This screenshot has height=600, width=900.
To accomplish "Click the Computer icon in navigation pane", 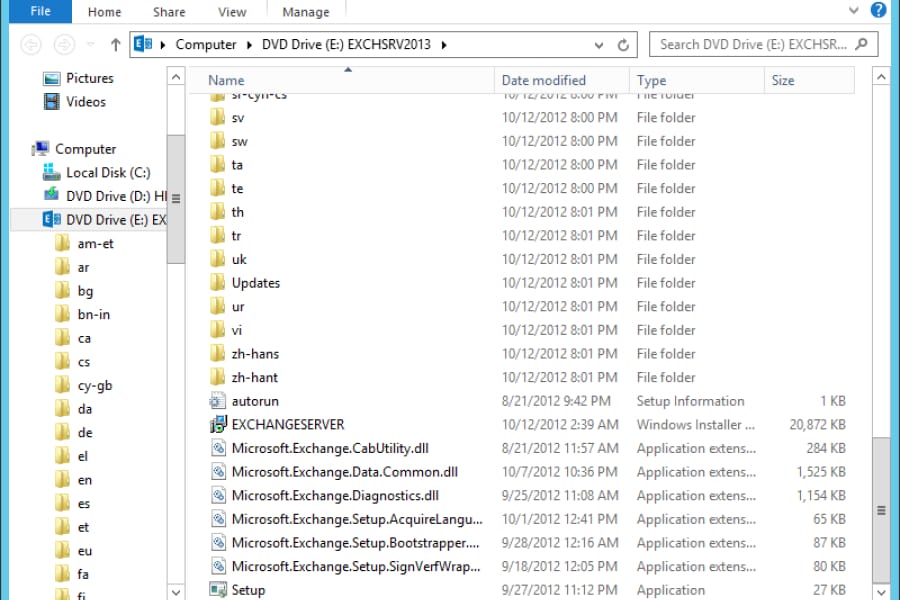I will click(40, 149).
